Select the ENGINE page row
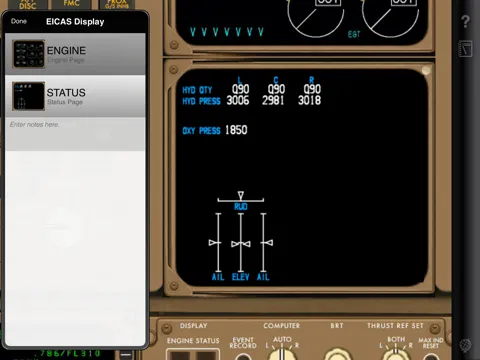The width and height of the screenshot is (480, 360). (x=75, y=54)
